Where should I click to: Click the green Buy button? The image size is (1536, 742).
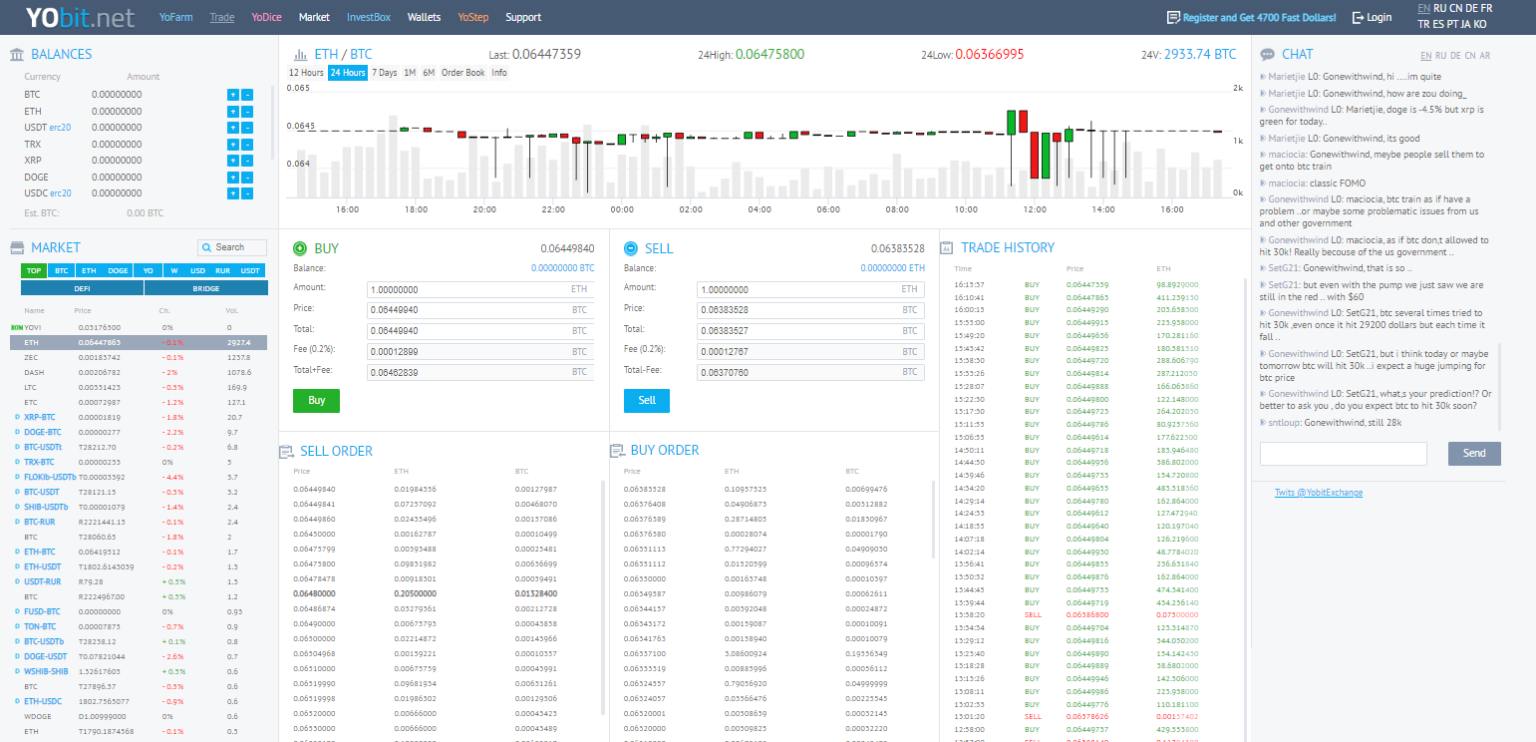point(316,401)
